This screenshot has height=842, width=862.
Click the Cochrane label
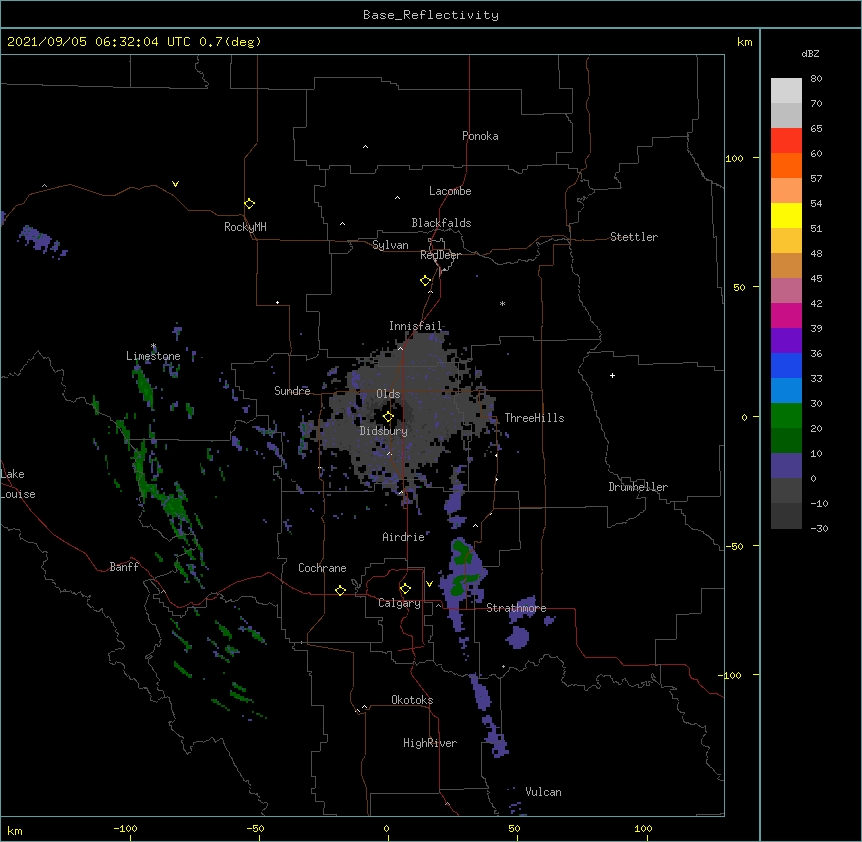click(x=322, y=568)
